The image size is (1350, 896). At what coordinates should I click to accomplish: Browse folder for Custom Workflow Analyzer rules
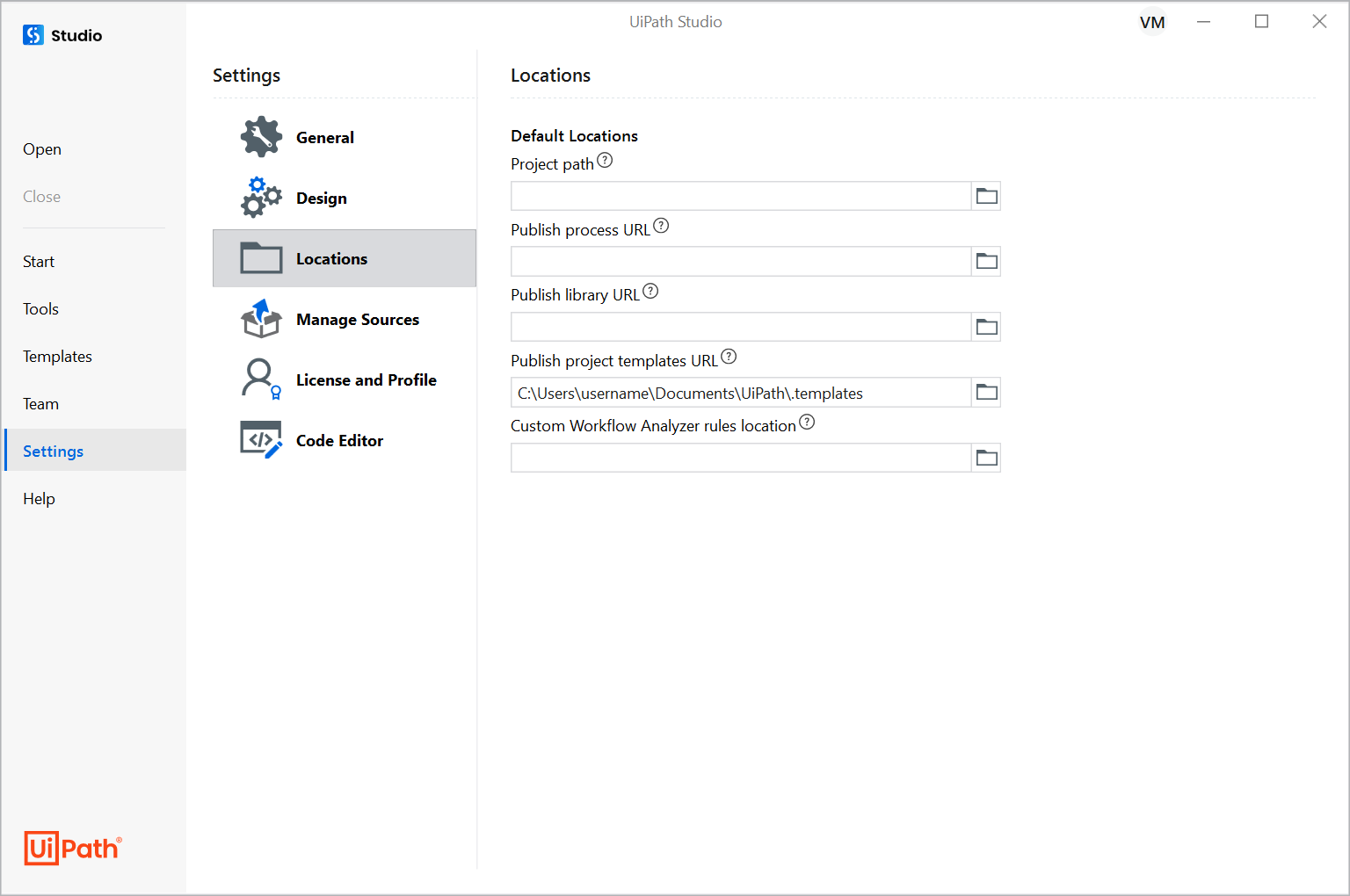(x=986, y=458)
